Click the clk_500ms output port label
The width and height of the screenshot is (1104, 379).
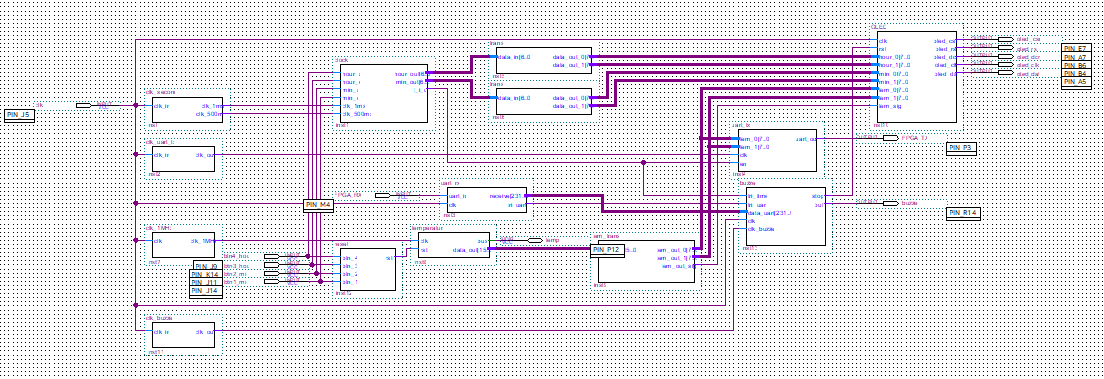point(208,113)
